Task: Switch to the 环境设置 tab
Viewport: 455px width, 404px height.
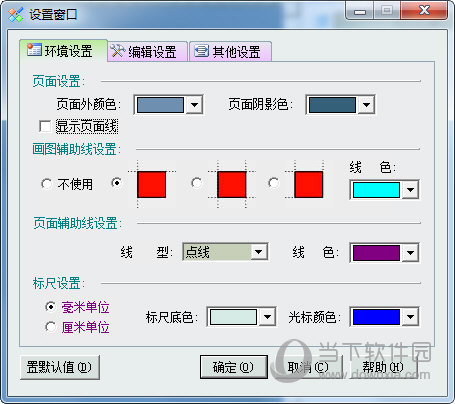Action: pos(63,50)
